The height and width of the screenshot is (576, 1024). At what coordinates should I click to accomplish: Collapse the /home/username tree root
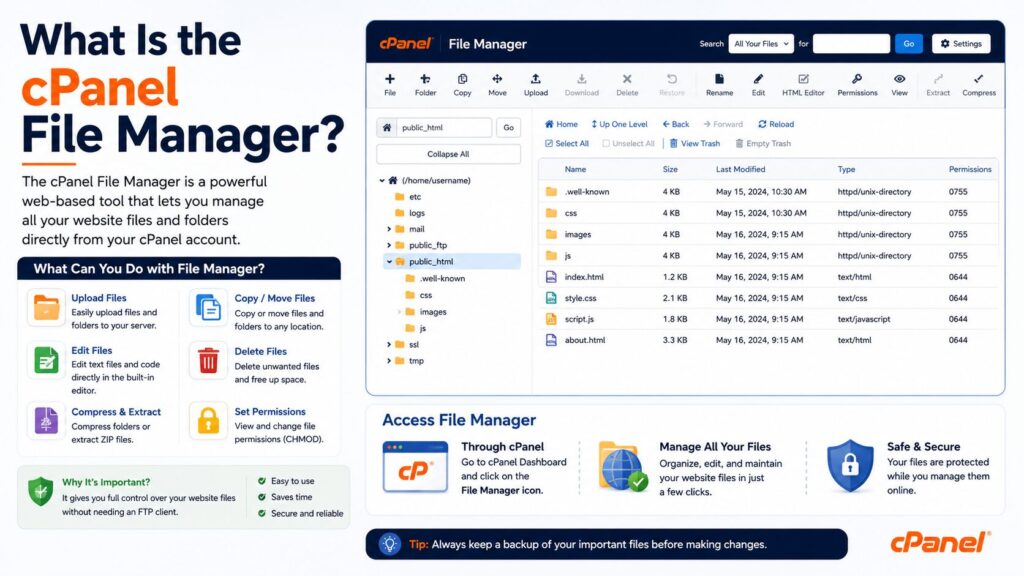pyautogui.click(x=382, y=180)
